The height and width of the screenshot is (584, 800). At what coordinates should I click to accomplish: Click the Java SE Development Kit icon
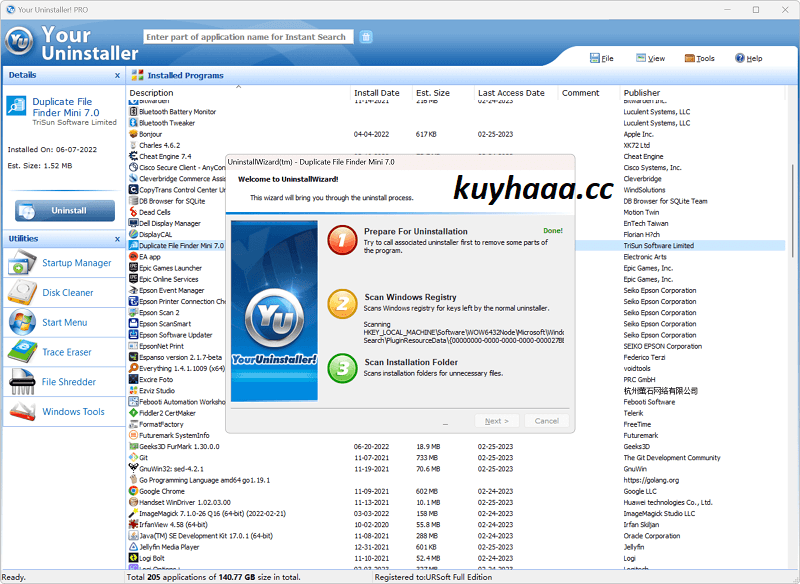[x=133, y=536]
